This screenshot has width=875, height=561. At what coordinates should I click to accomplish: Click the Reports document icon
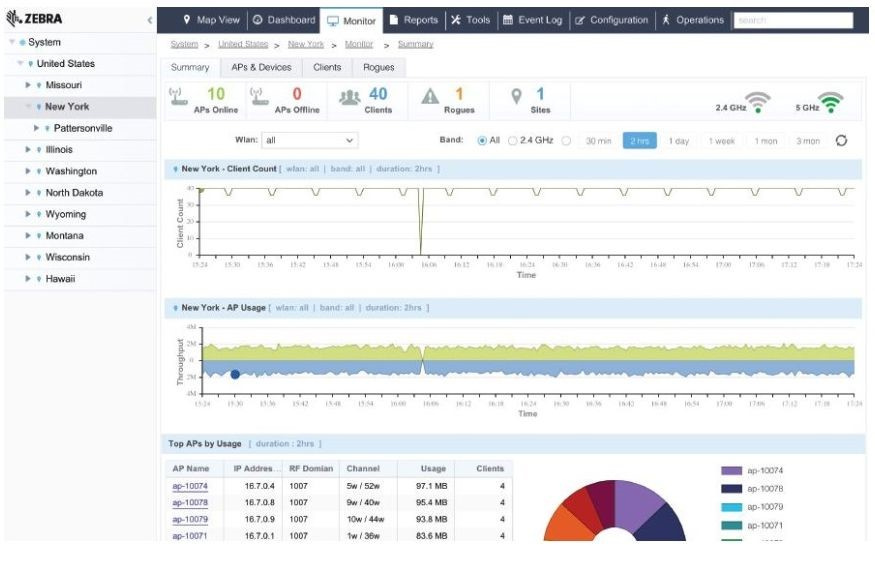coord(393,20)
